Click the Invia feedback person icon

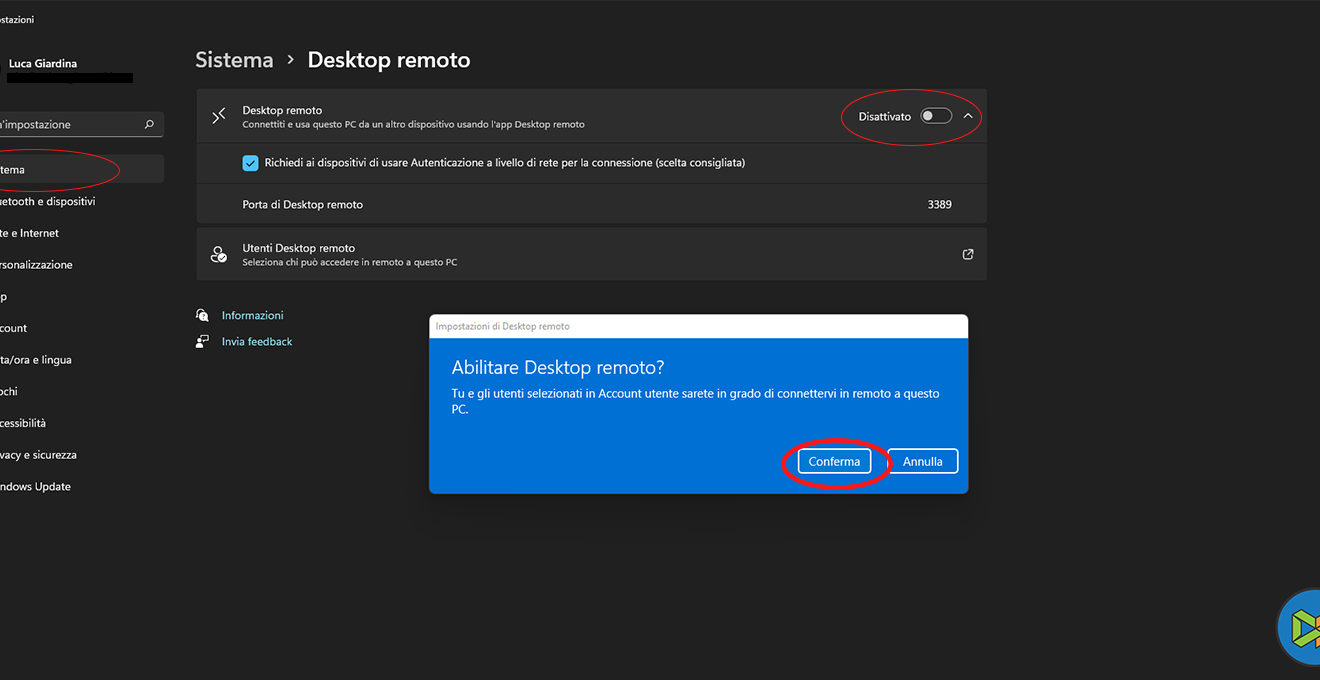click(203, 341)
